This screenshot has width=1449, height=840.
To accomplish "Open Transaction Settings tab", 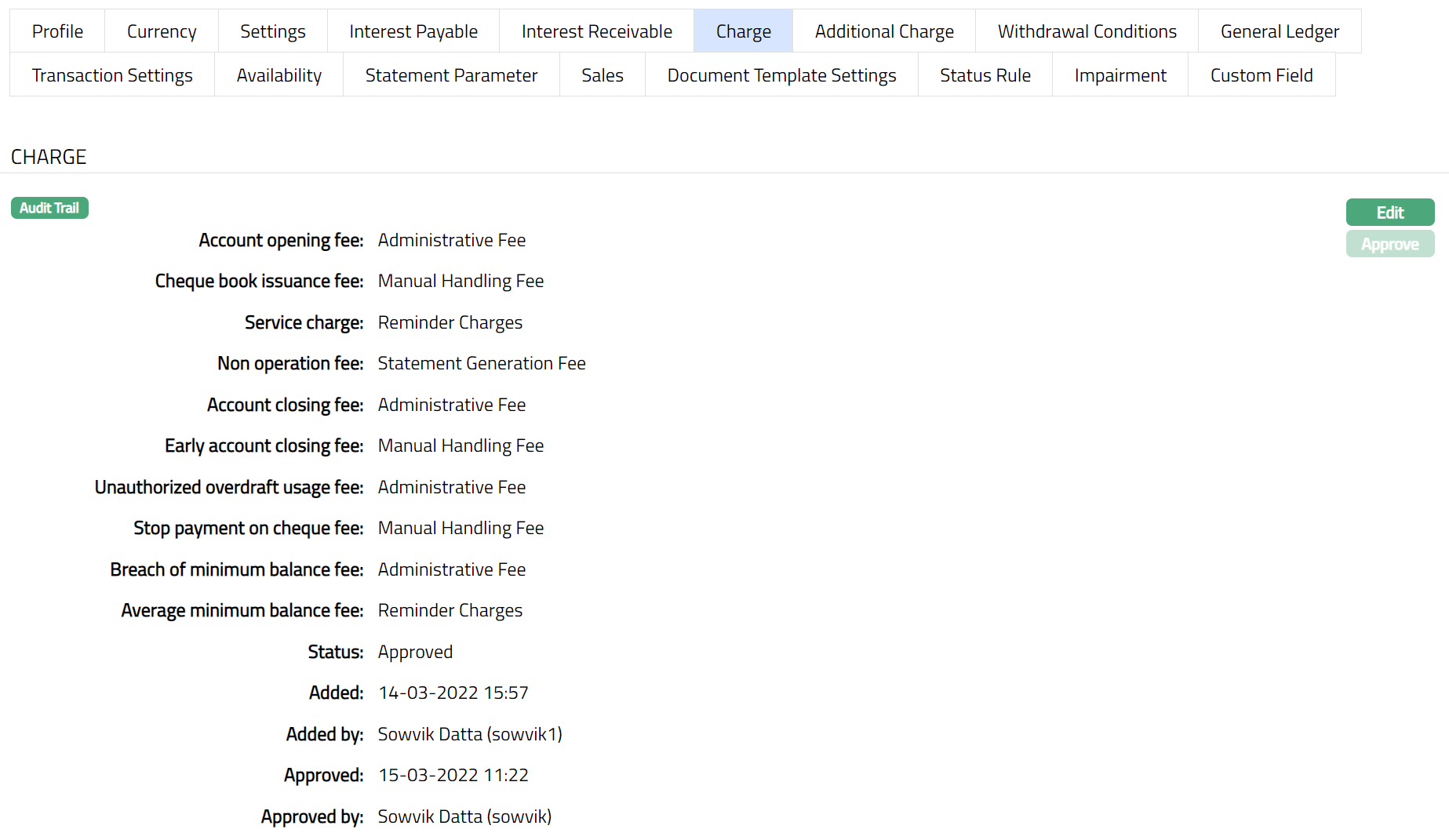I will (112, 75).
